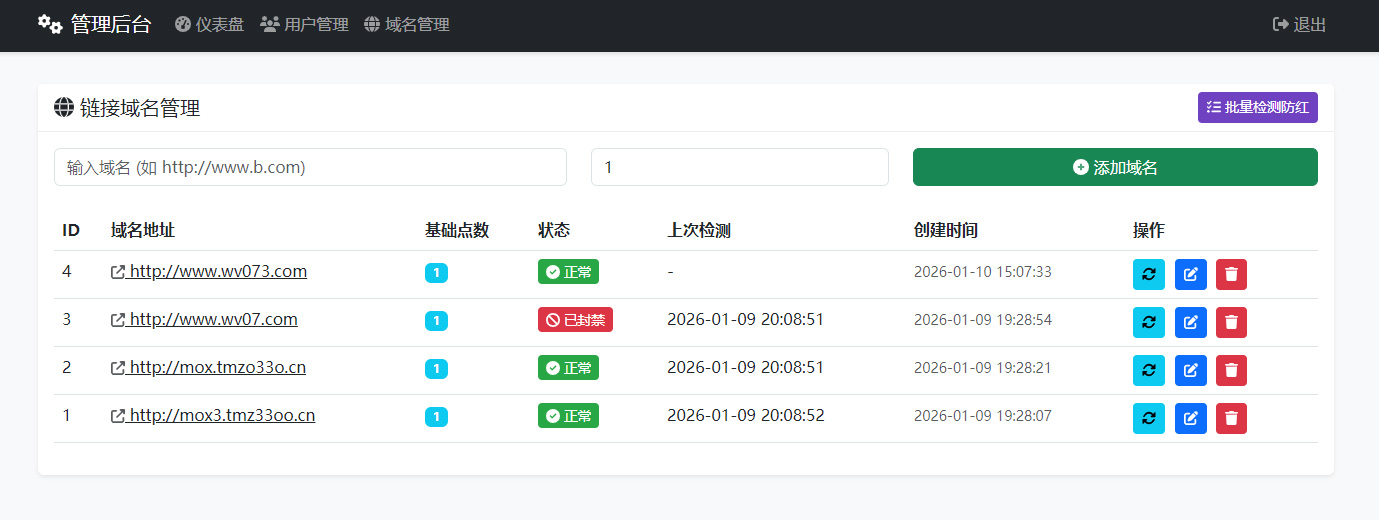Click the base points field showing 1
This screenshot has height=520, width=1379.
click(739, 167)
